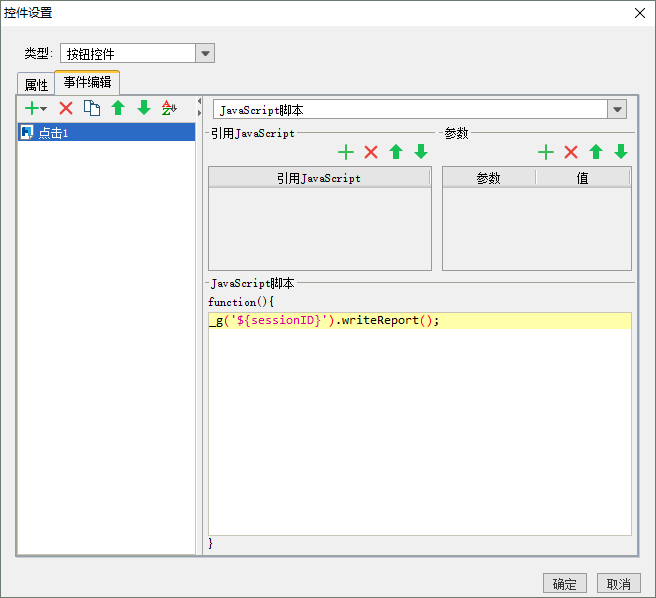656x598 pixels.
Task: Move parameter down in list
Action: 621,152
